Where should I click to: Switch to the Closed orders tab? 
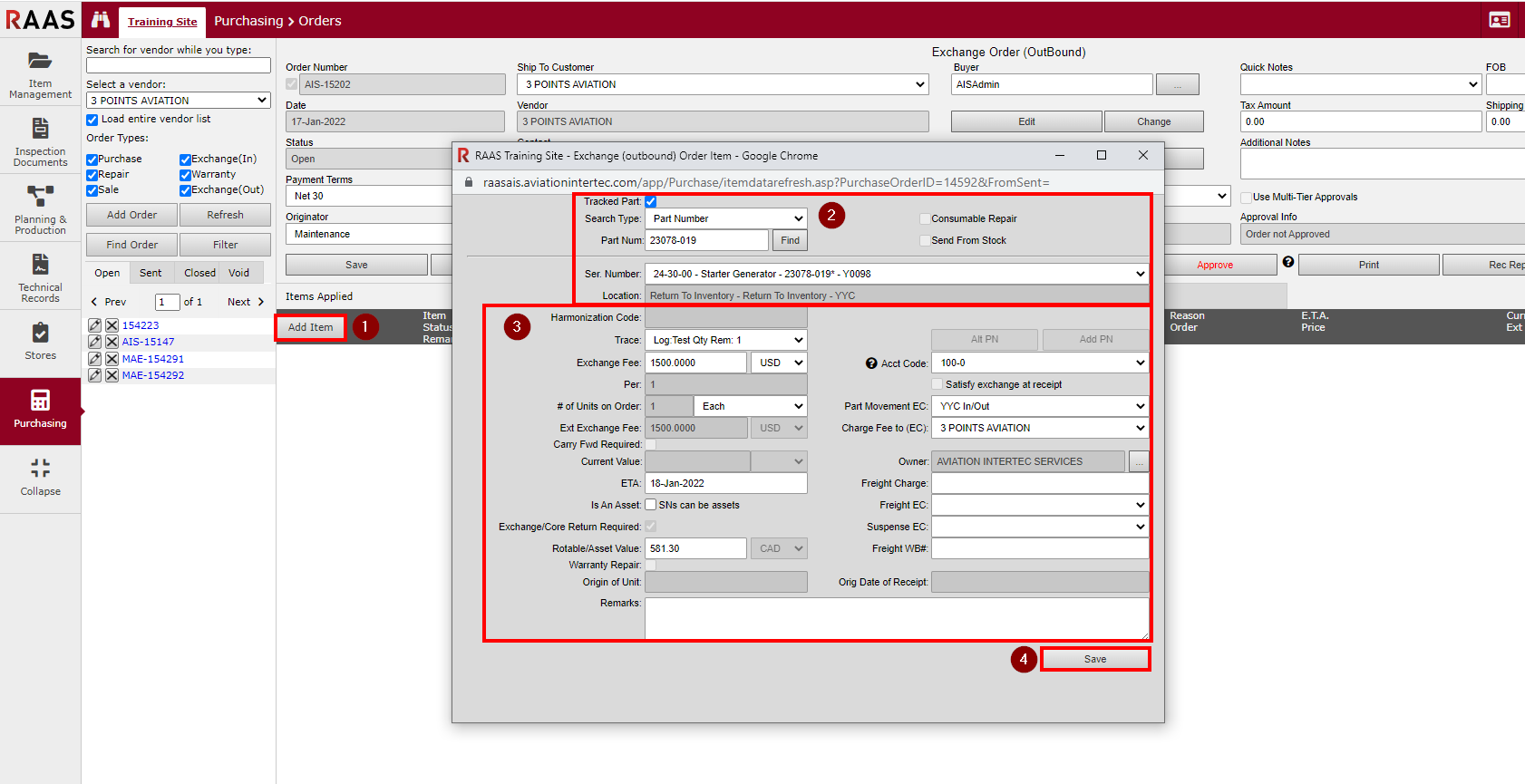[199, 273]
